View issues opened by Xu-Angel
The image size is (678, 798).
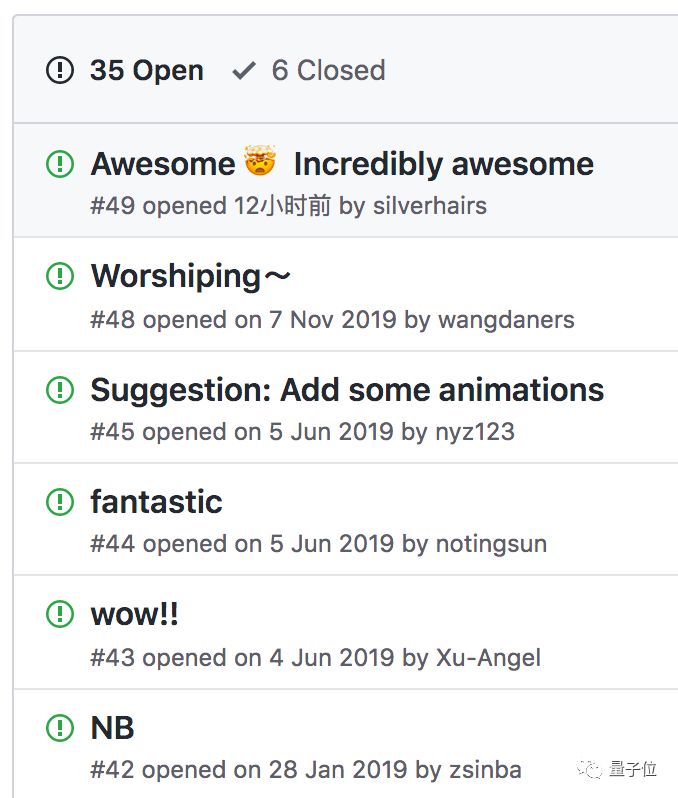pyautogui.click(x=488, y=657)
